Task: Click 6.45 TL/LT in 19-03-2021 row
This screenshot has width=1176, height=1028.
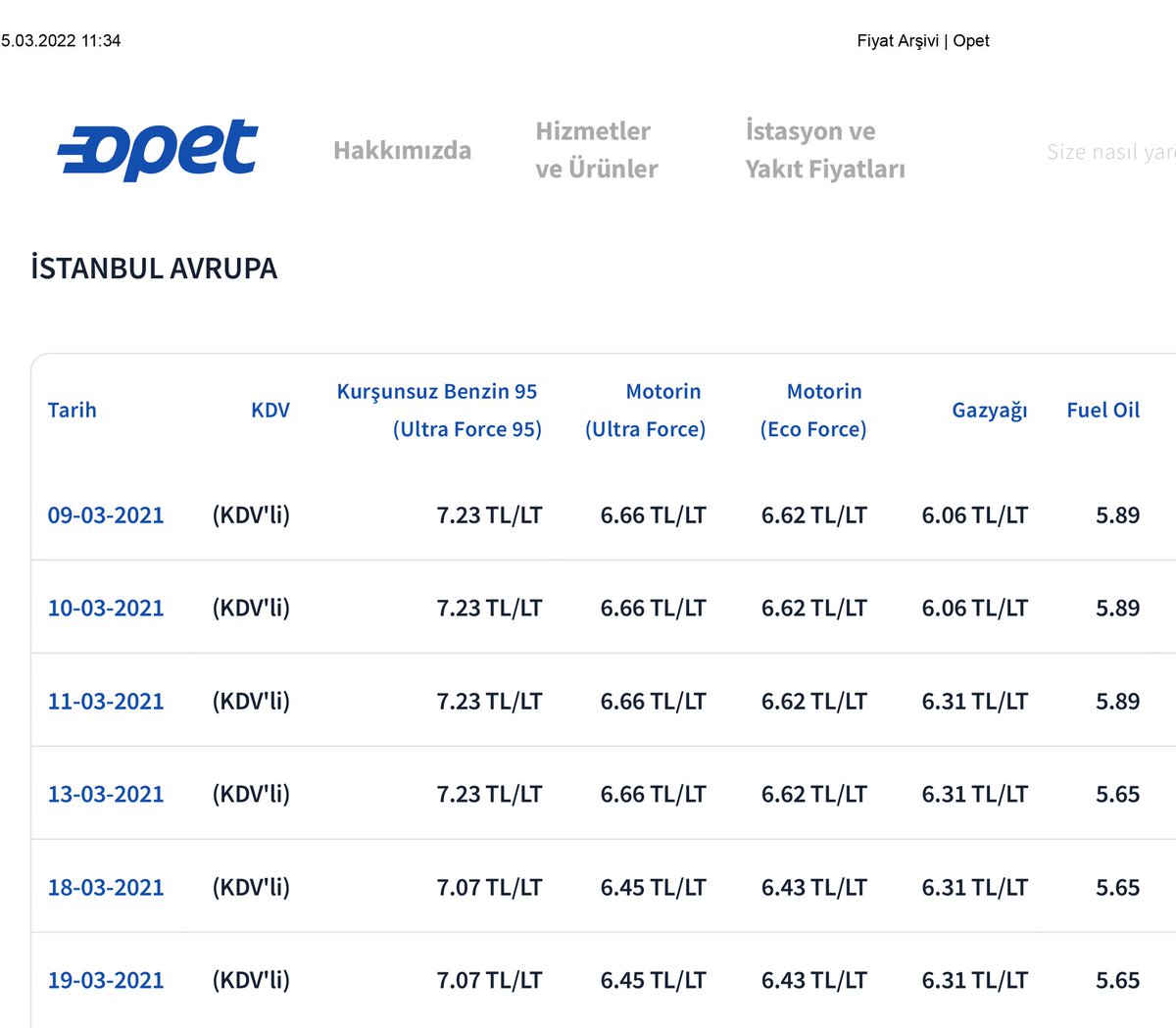Action: pyautogui.click(x=653, y=980)
